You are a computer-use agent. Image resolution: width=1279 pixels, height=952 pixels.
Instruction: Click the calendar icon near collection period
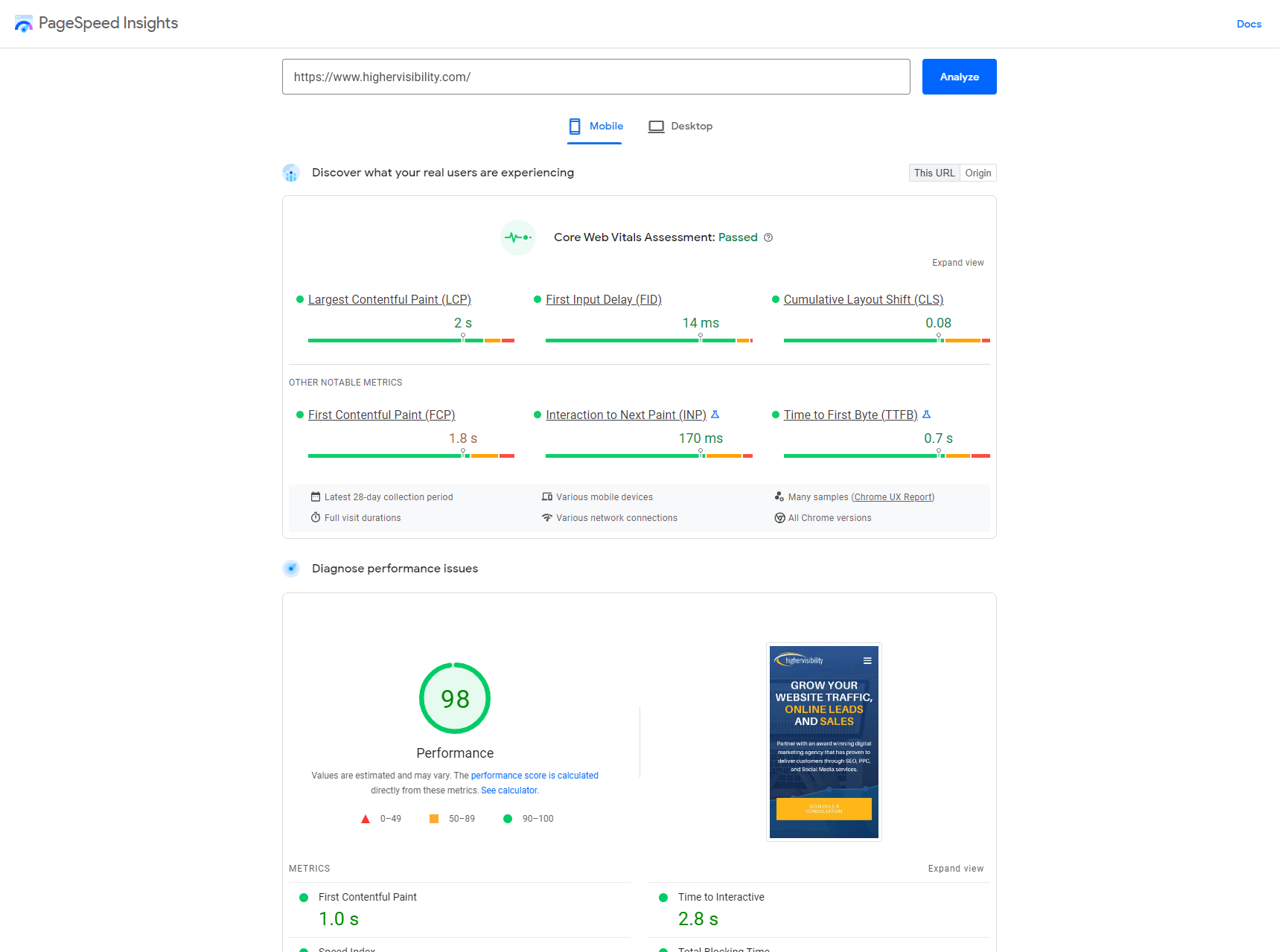coord(315,496)
